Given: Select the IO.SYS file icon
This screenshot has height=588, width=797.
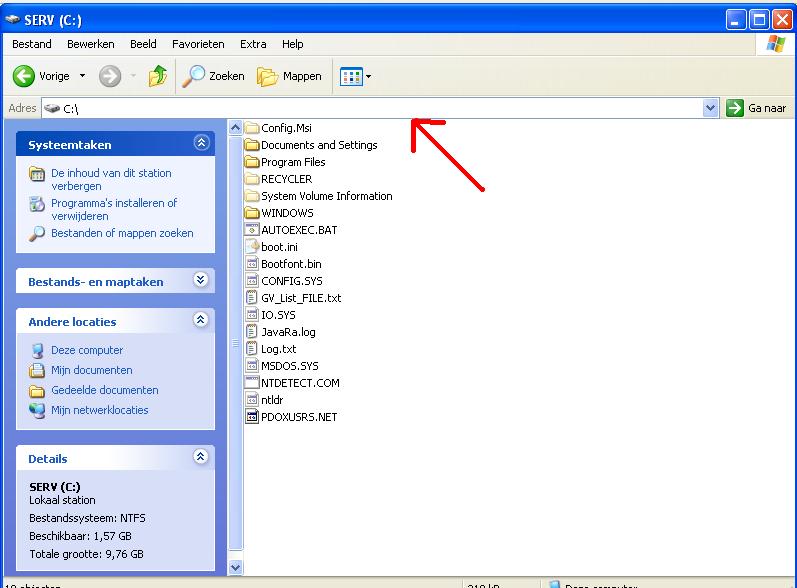Looking at the screenshot, I should (252, 315).
